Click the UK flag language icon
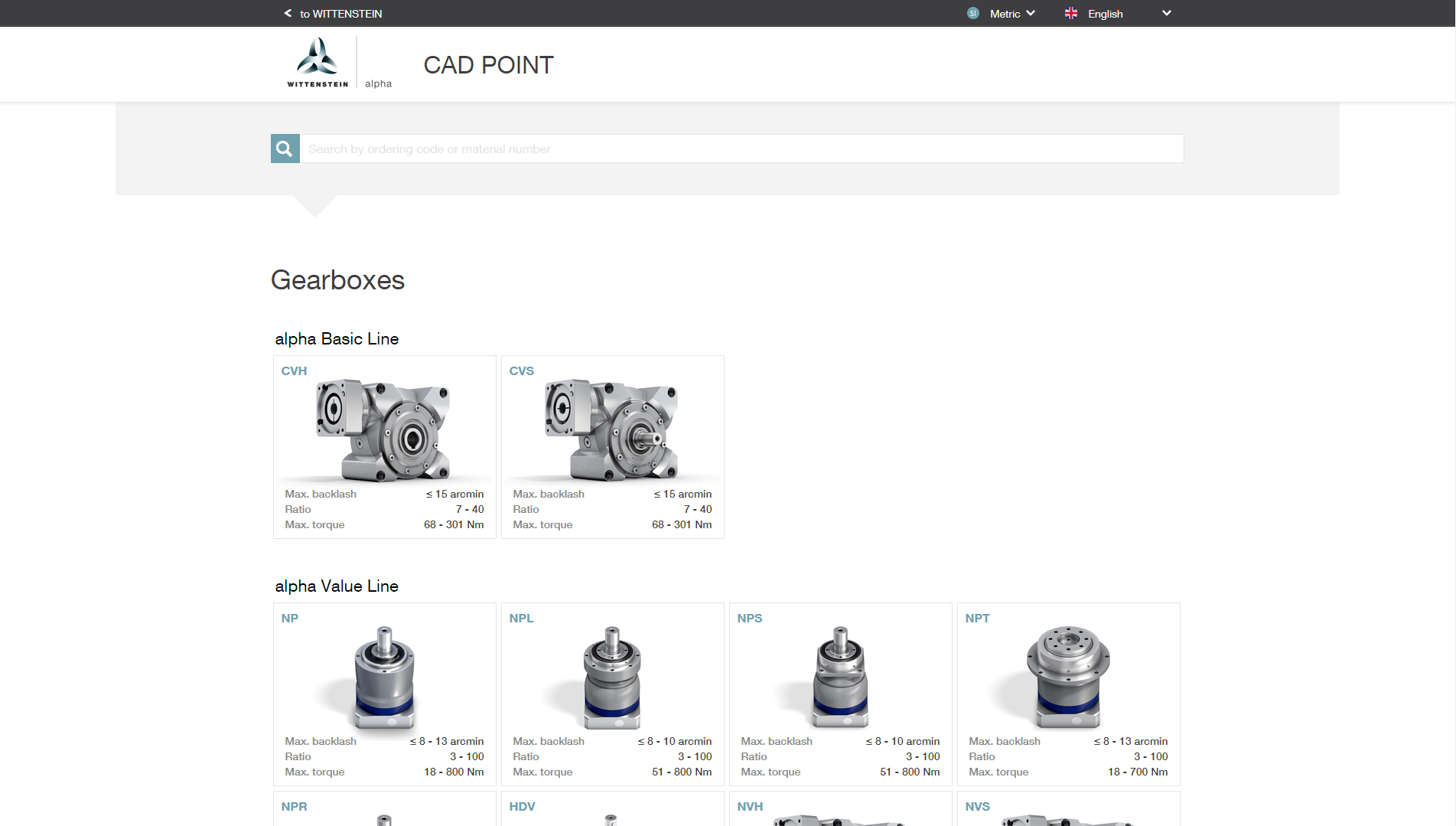1456x826 pixels. 1071,13
